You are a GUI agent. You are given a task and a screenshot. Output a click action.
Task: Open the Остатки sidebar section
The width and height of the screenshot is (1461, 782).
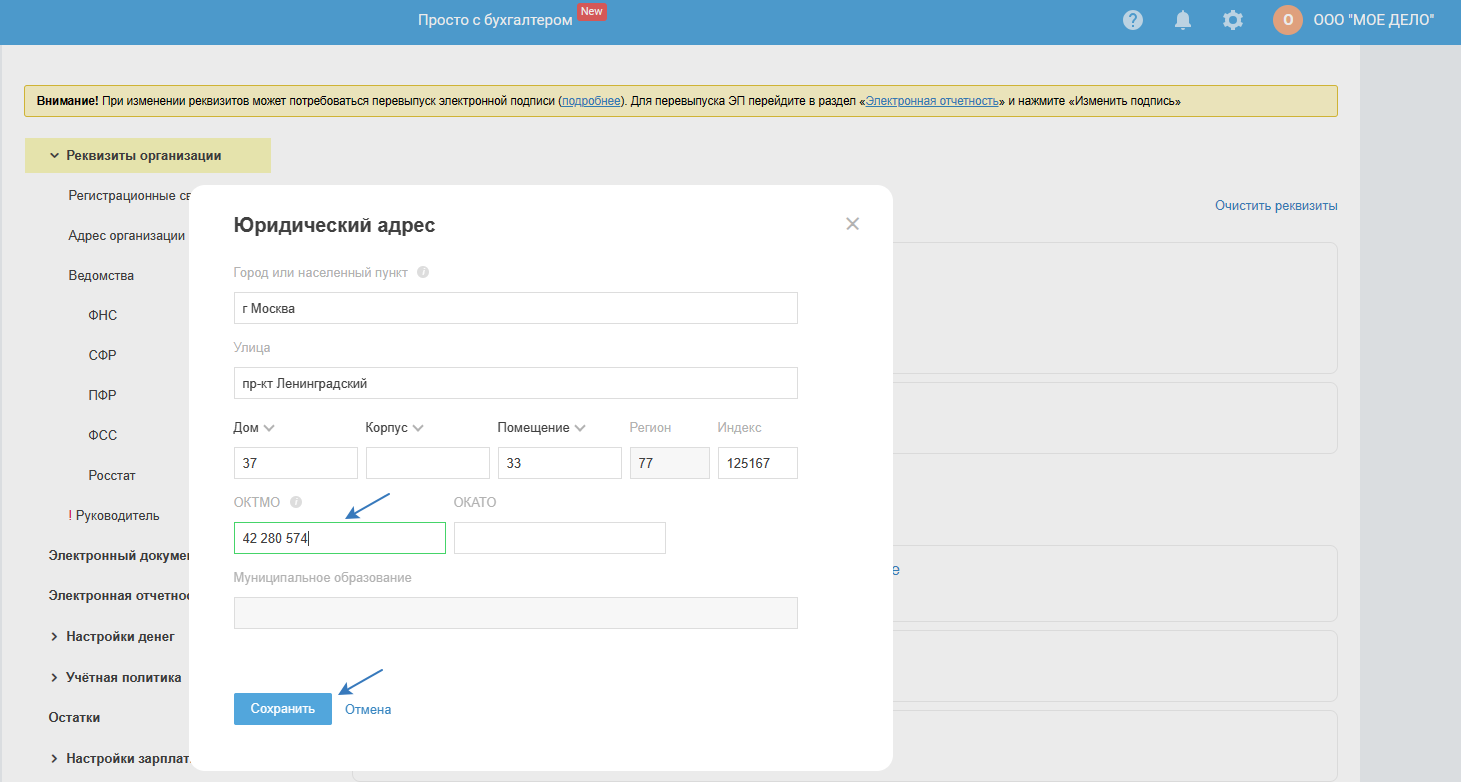[x=74, y=717]
